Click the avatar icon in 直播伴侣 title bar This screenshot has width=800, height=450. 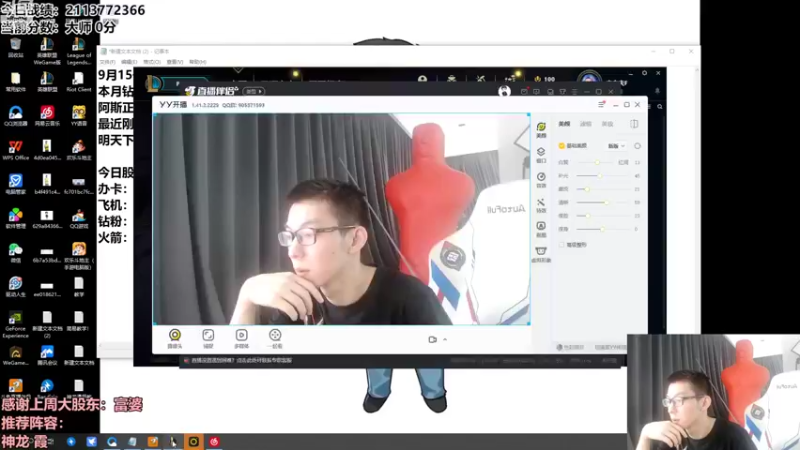[504, 91]
